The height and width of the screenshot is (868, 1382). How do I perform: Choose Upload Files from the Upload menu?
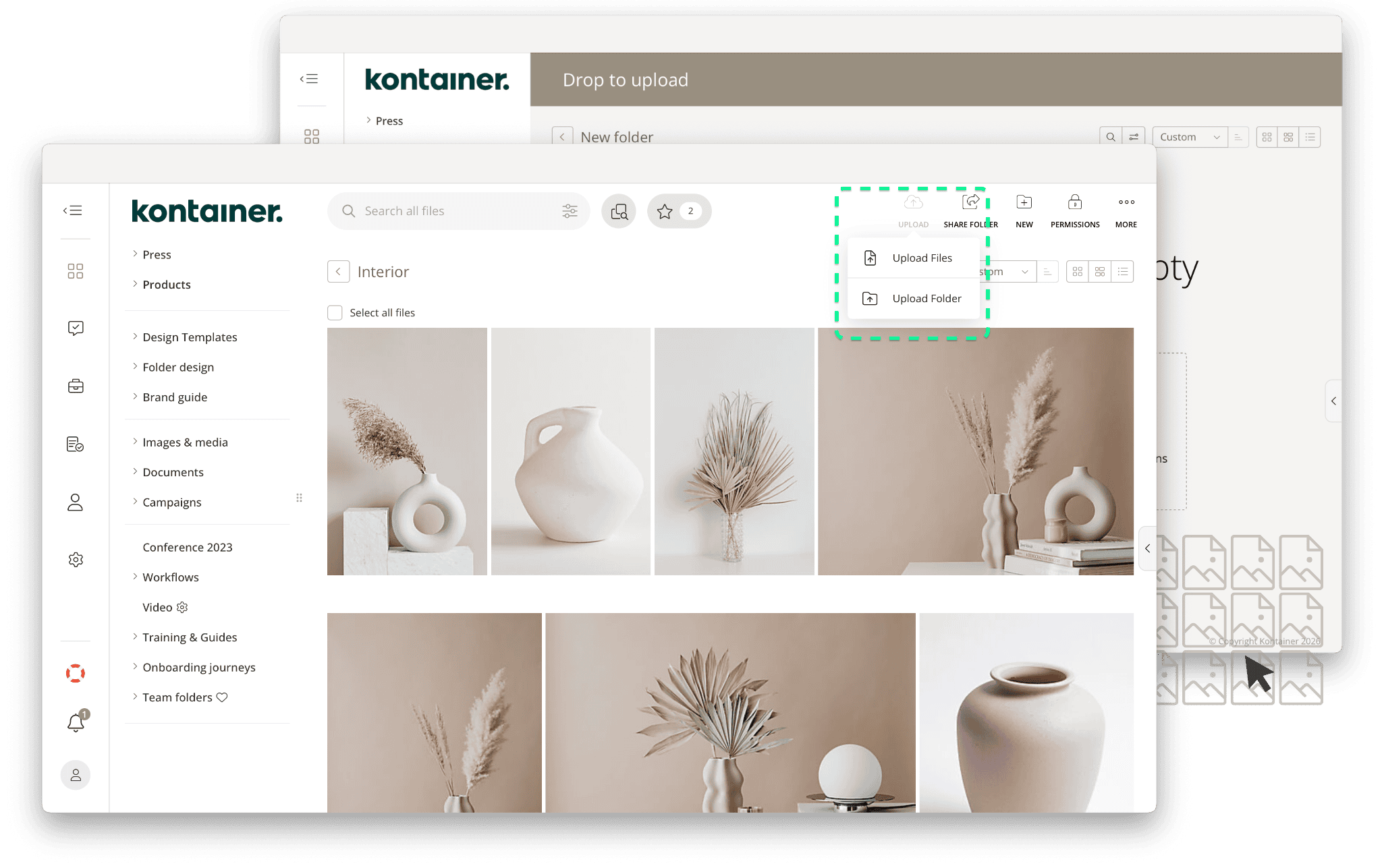click(x=922, y=258)
